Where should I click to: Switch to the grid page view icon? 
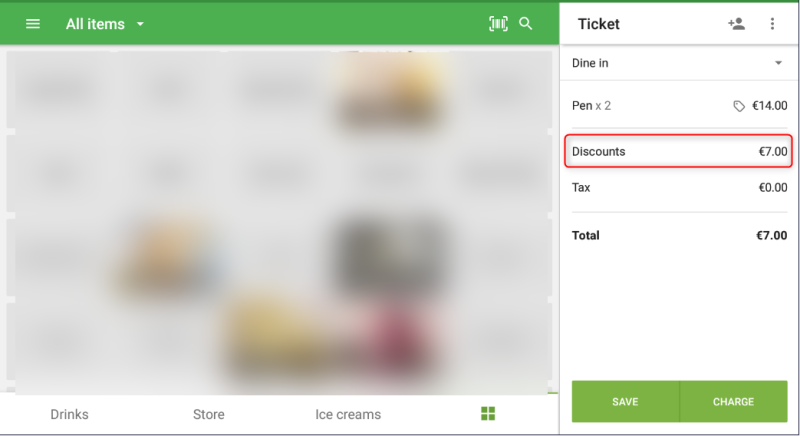pos(488,414)
